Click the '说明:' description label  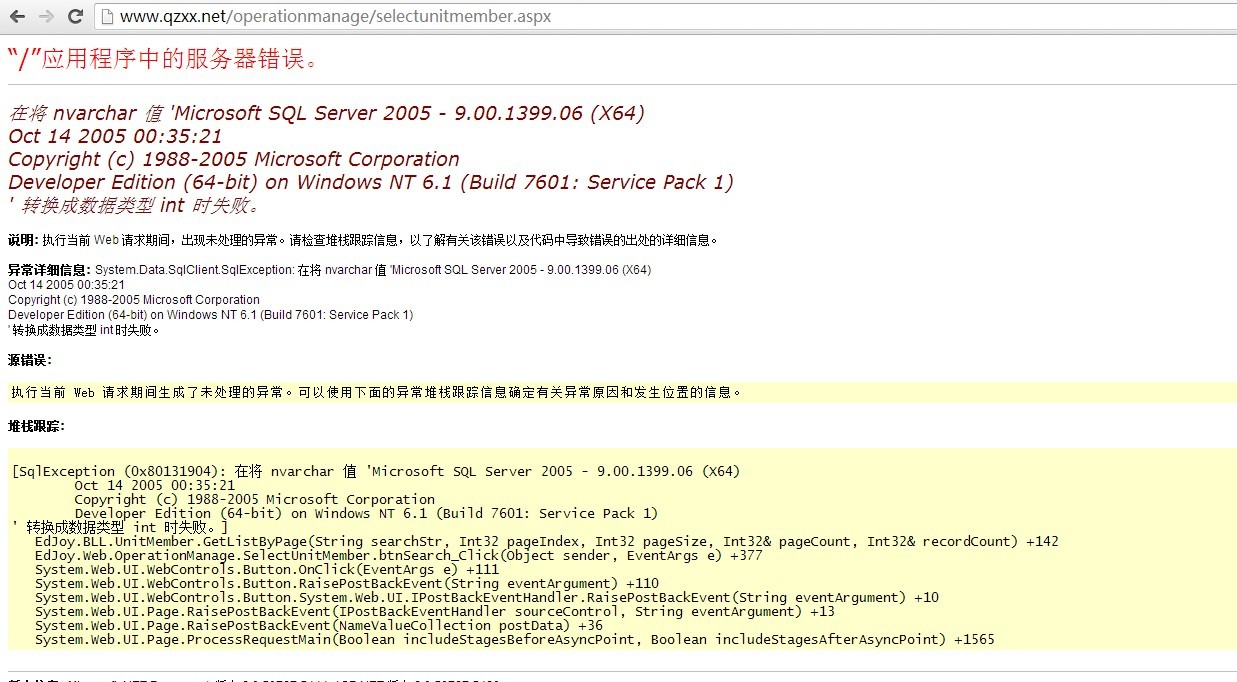click(x=23, y=240)
